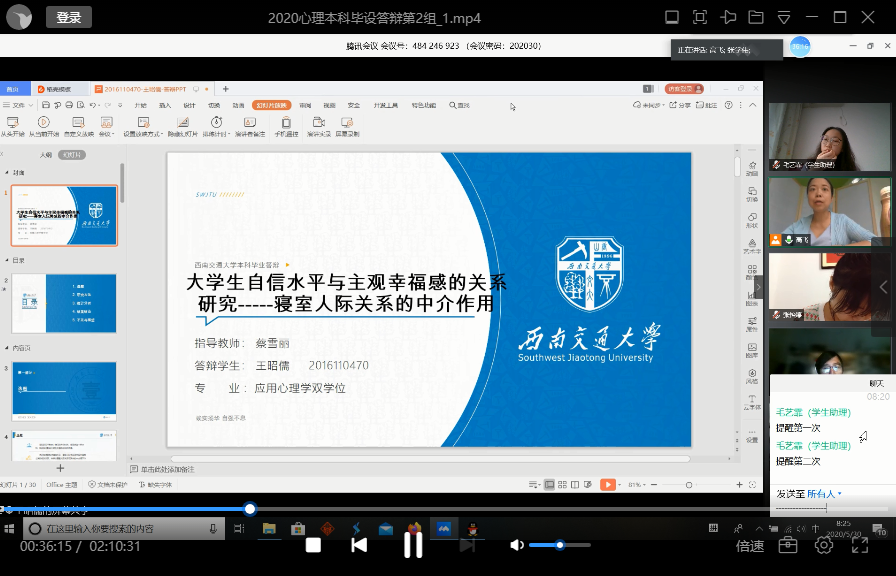The width and height of the screenshot is (896, 576).
Task: Pause the video playback
Action: coord(413,545)
